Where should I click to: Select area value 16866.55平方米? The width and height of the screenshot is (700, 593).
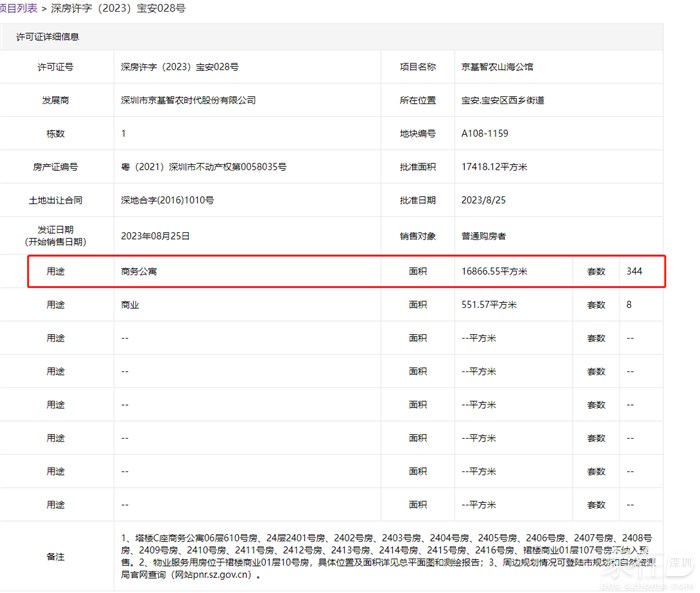coord(494,271)
